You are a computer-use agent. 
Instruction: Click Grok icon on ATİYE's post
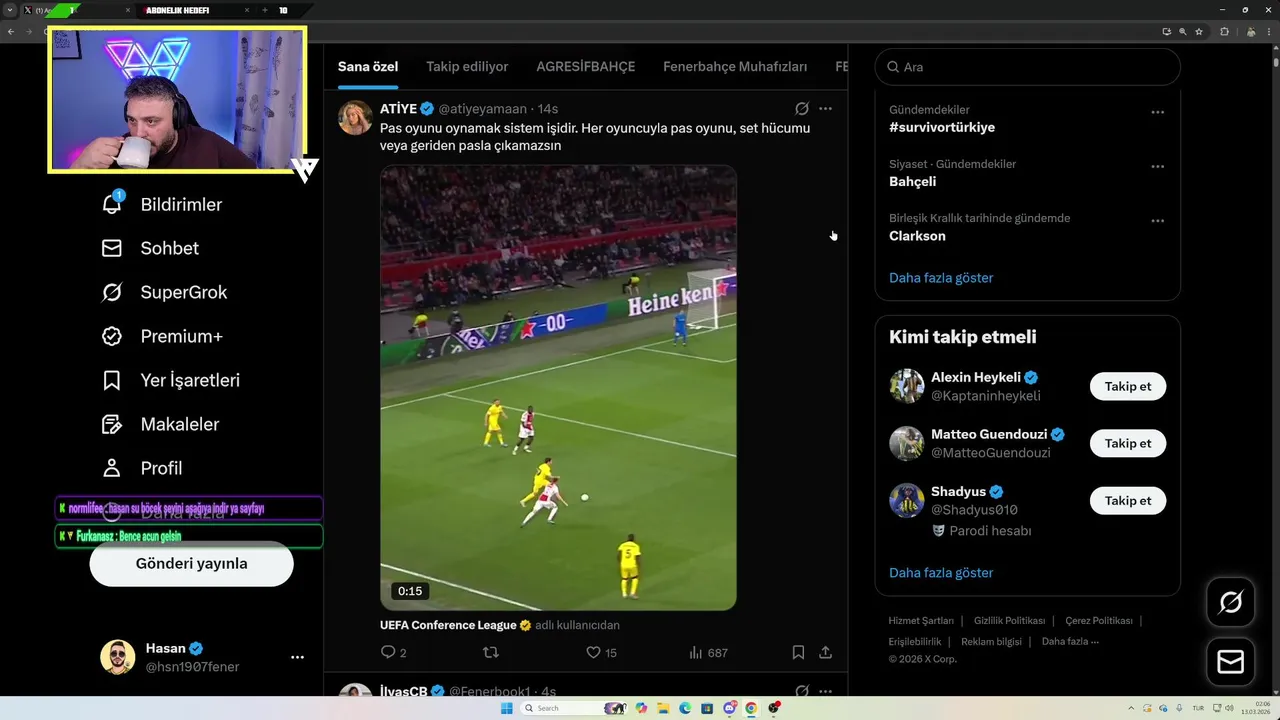click(x=802, y=108)
